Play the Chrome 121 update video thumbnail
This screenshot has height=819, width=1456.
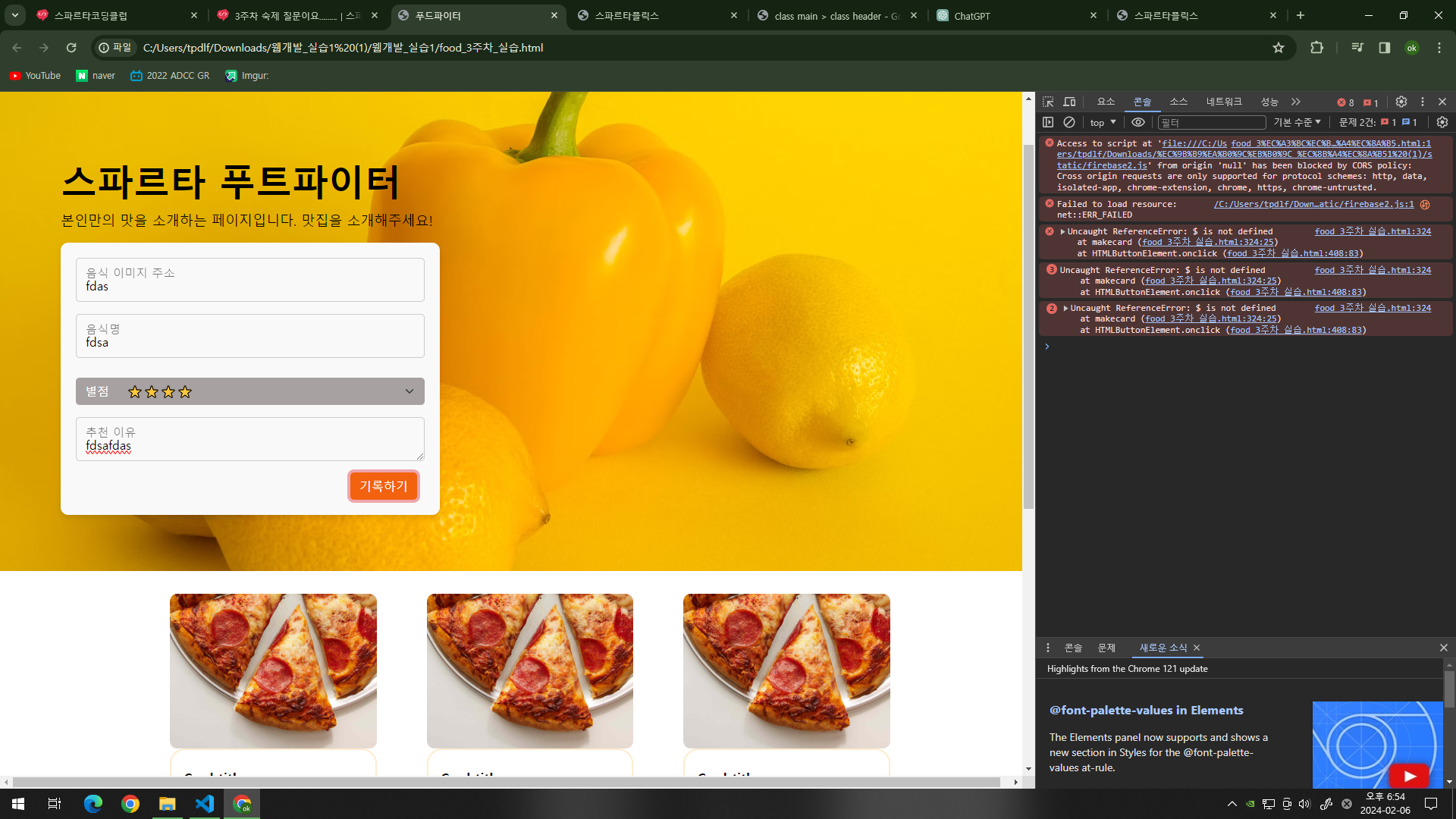[x=1377, y=745]
